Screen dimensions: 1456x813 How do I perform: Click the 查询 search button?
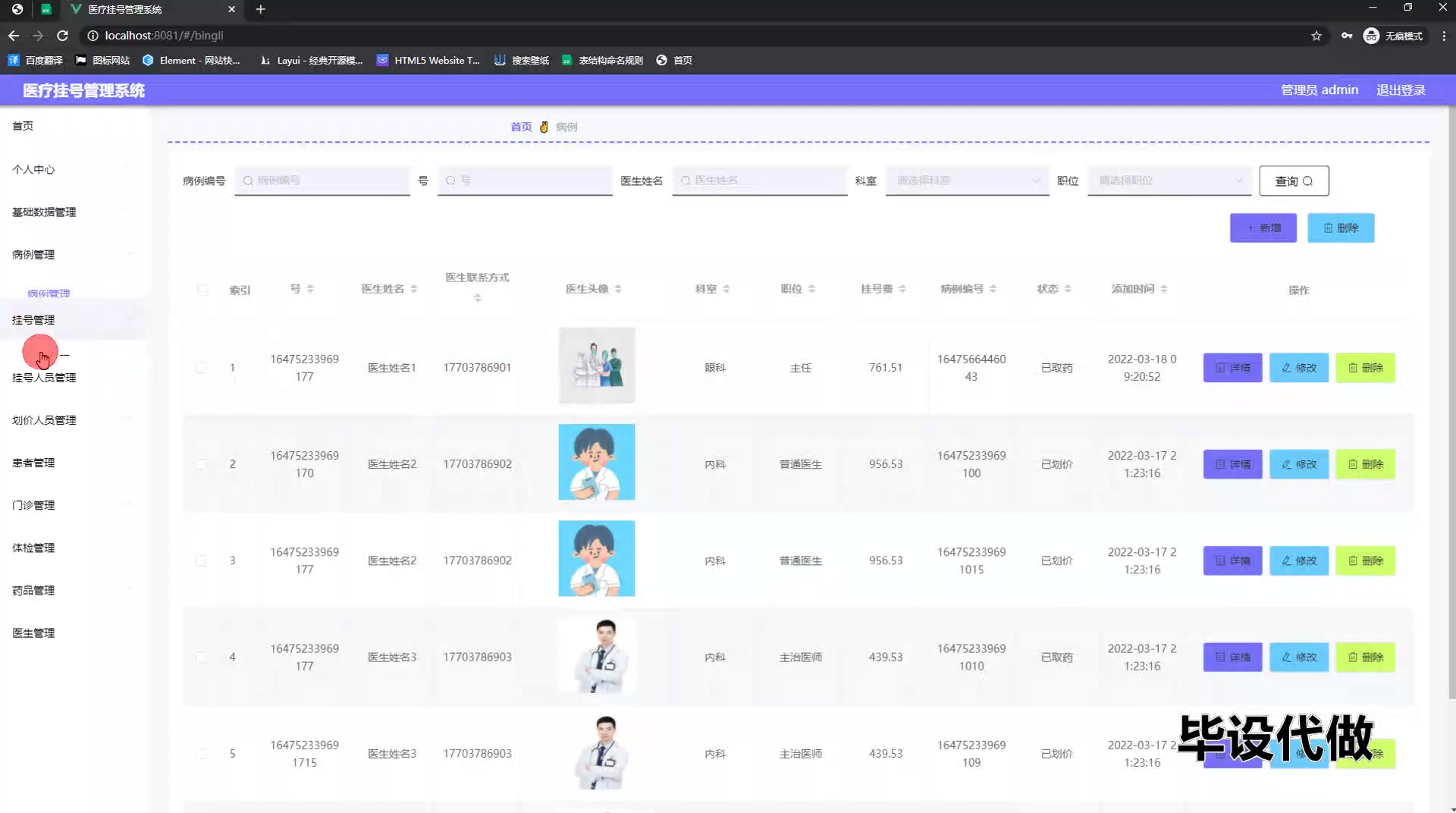(1293, 181)
